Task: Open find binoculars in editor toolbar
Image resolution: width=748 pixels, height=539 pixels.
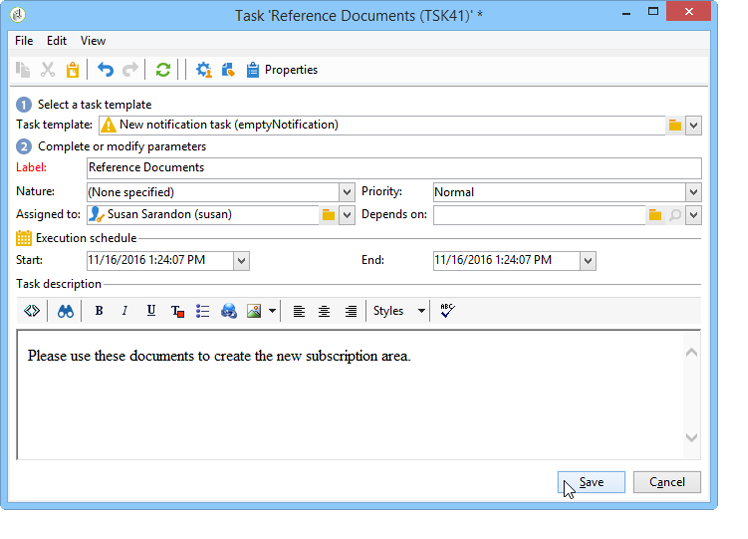Action: point(65,311)
